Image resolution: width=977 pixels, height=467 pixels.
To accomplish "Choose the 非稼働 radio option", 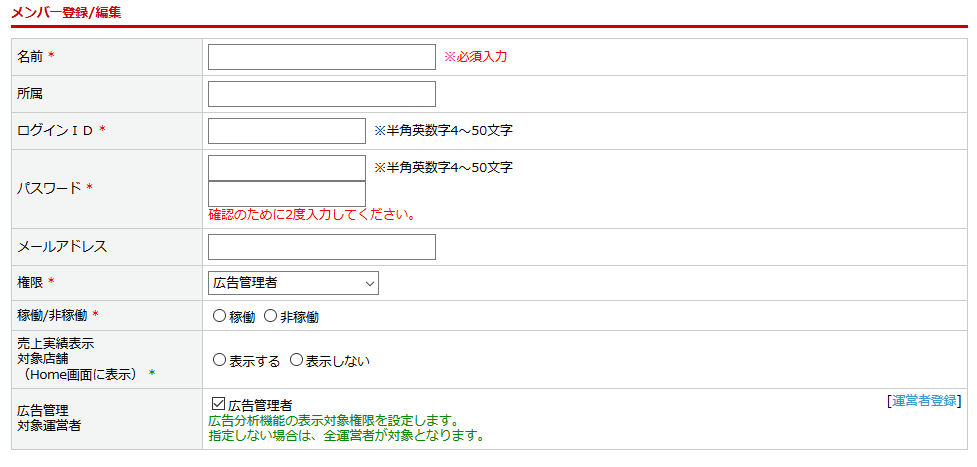I will click(270, 316).
